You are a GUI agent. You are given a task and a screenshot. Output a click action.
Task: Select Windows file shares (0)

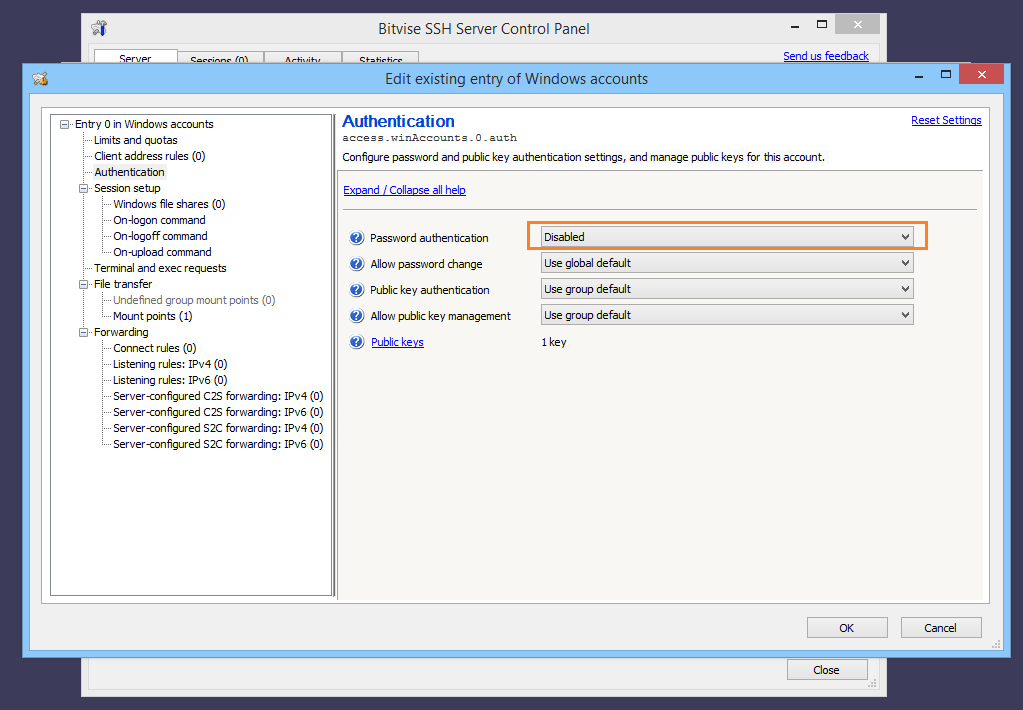tap(169, 204)
